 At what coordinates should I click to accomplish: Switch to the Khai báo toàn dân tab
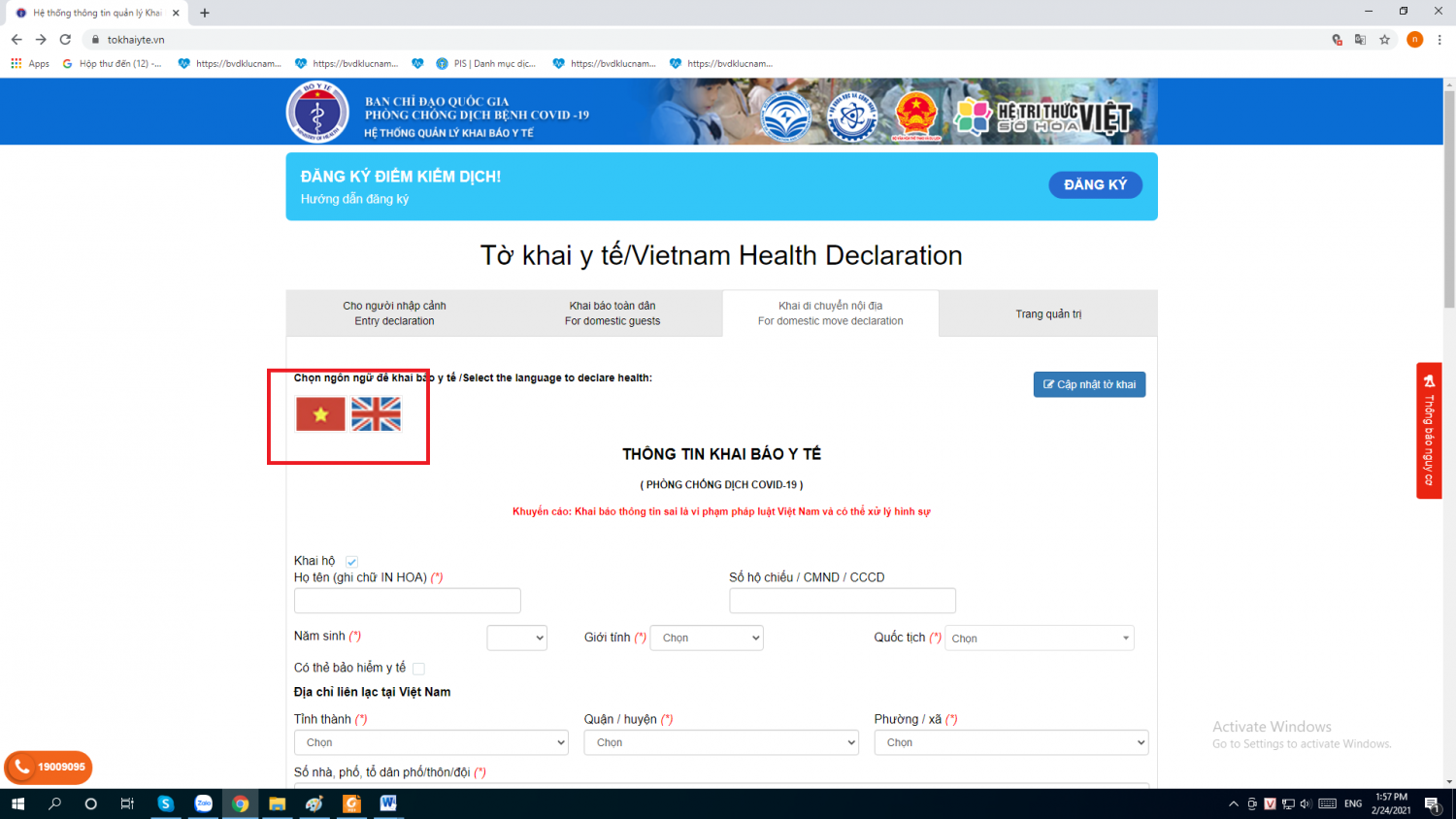612,313
